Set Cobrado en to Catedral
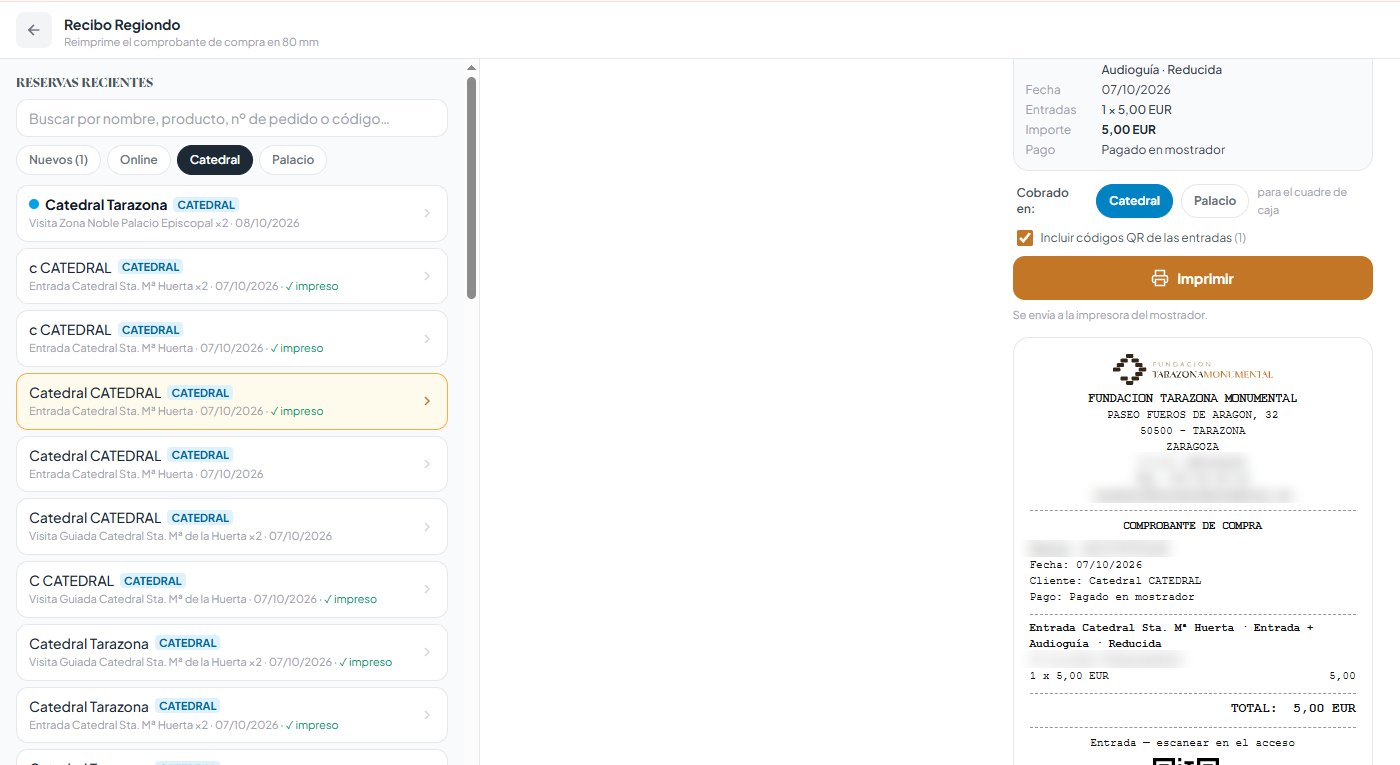 (1134, 201)
